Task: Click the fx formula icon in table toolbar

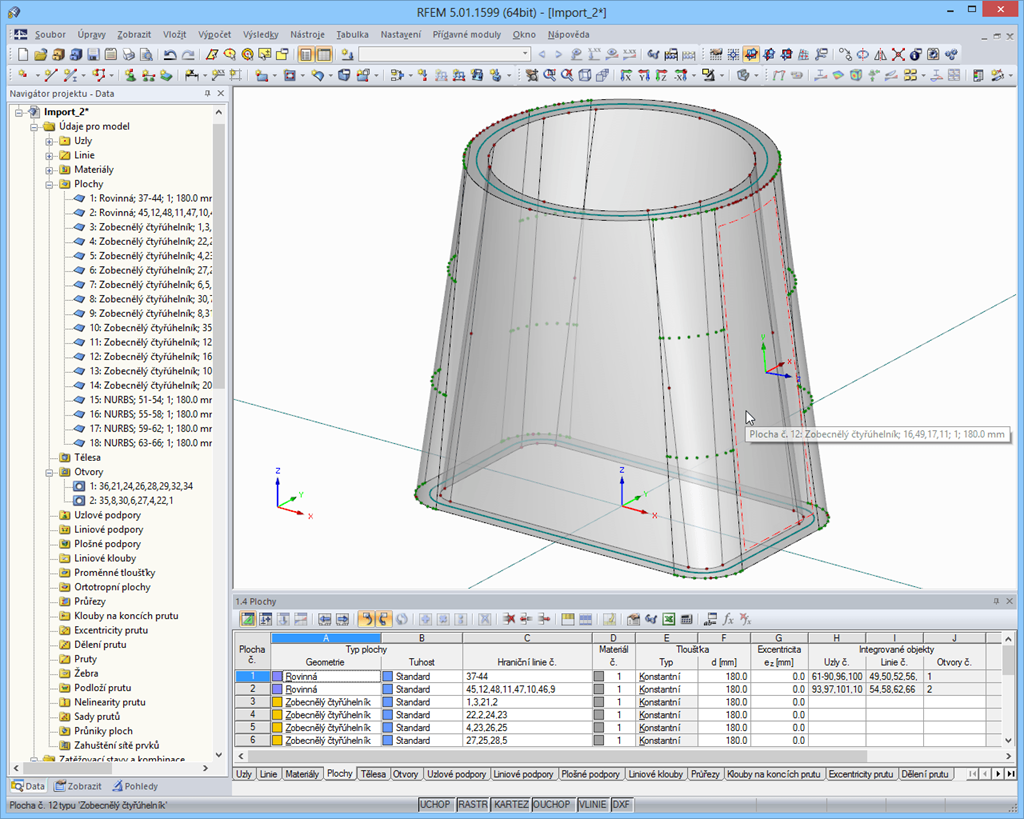Action: (729, 619)
